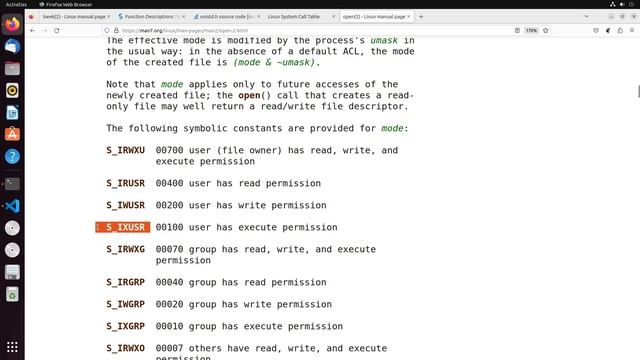
Task: Click the S_IRGRP constant
Action: [x=126, y=282]
